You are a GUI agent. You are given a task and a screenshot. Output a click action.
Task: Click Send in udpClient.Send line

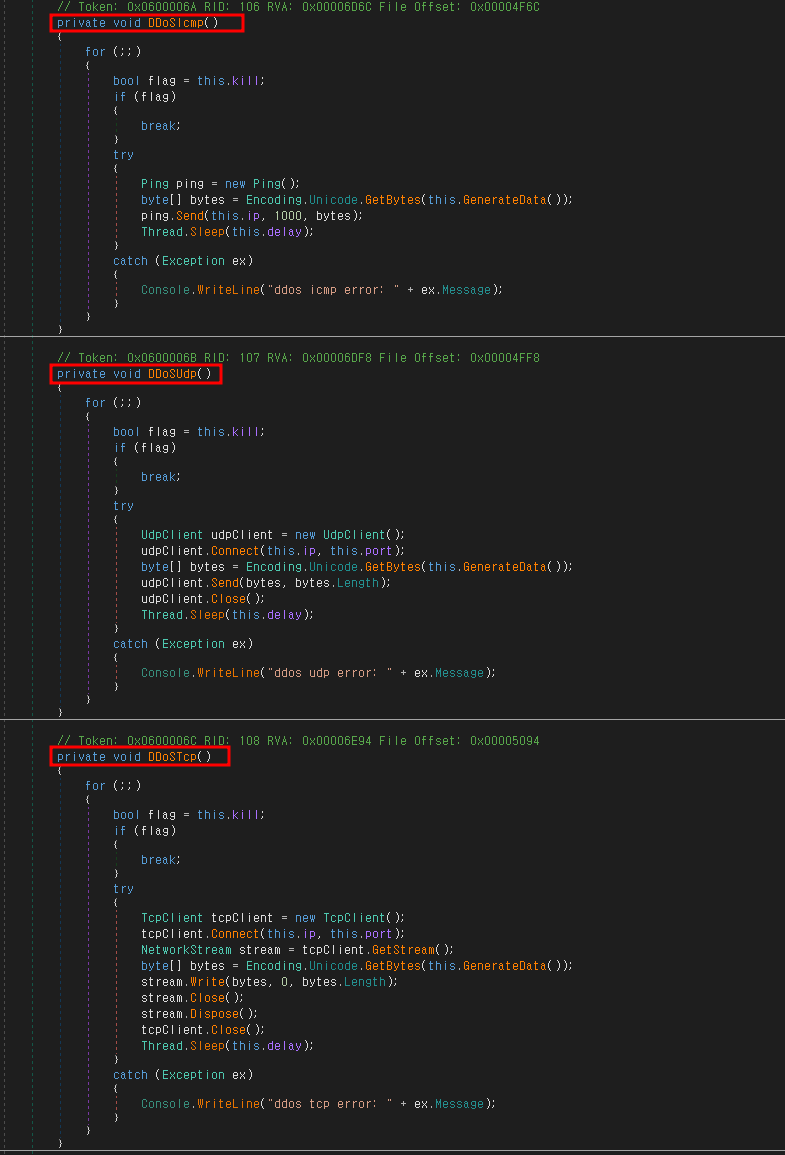(x=225, y=583)
